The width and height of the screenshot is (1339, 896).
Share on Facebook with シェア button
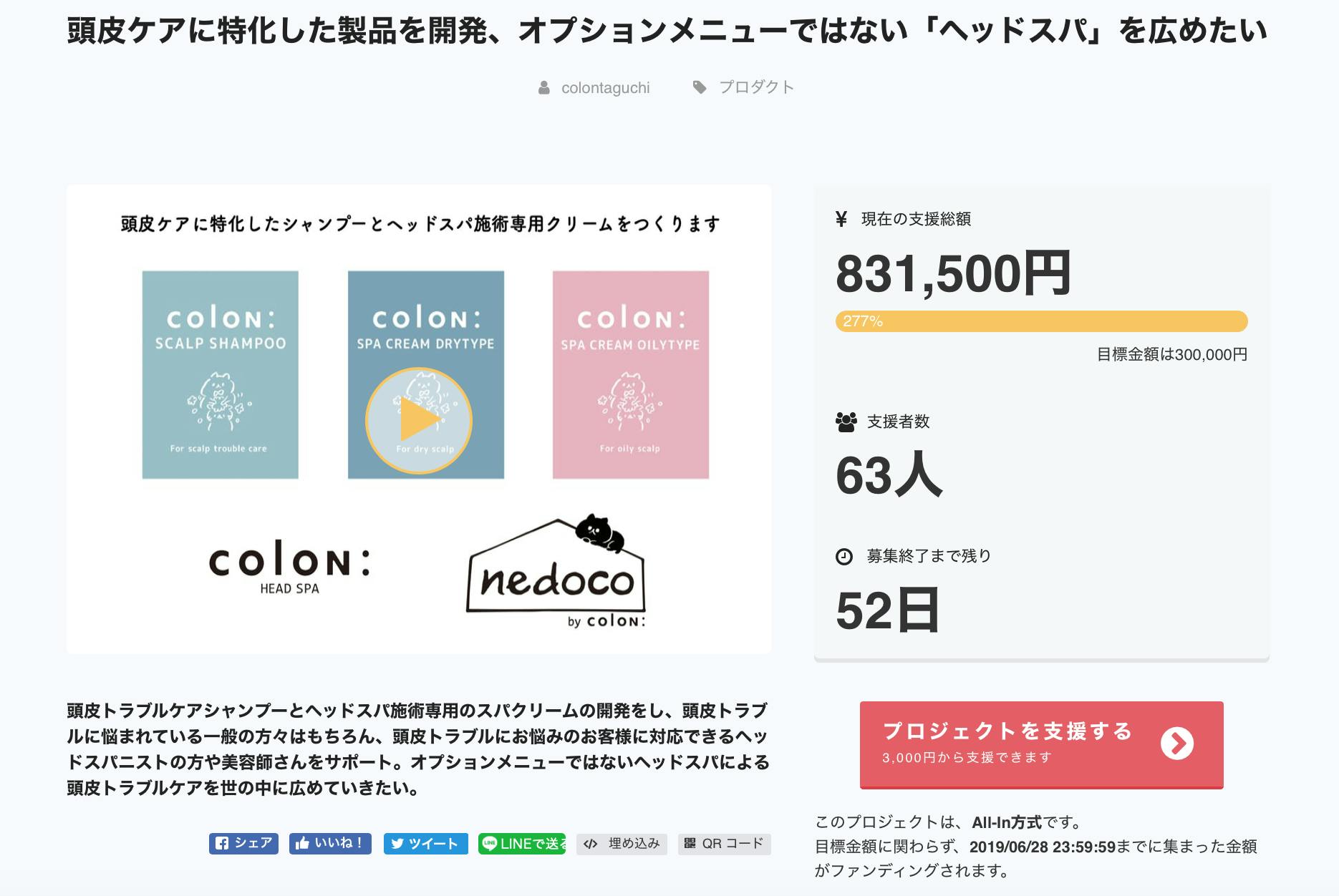[x=243, y=844]
